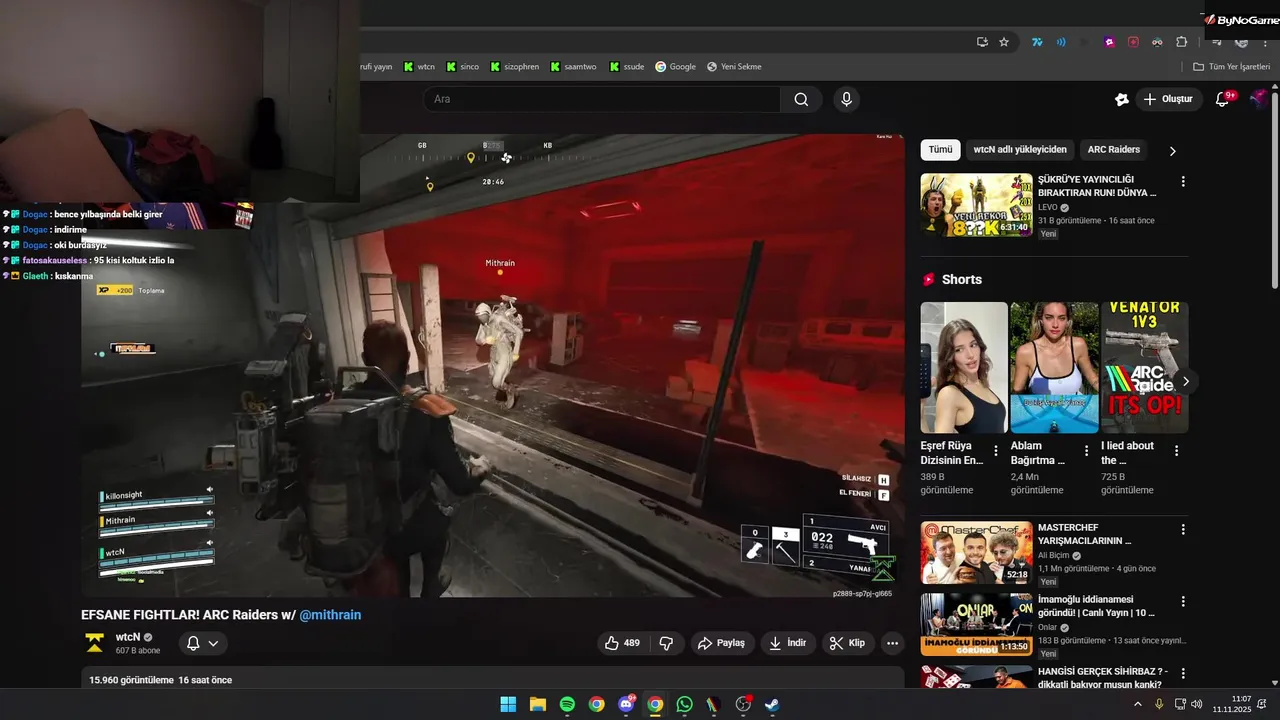Open the Tüm Yer İşaretleri bookmarks folder

click(x=1230, y=67)
